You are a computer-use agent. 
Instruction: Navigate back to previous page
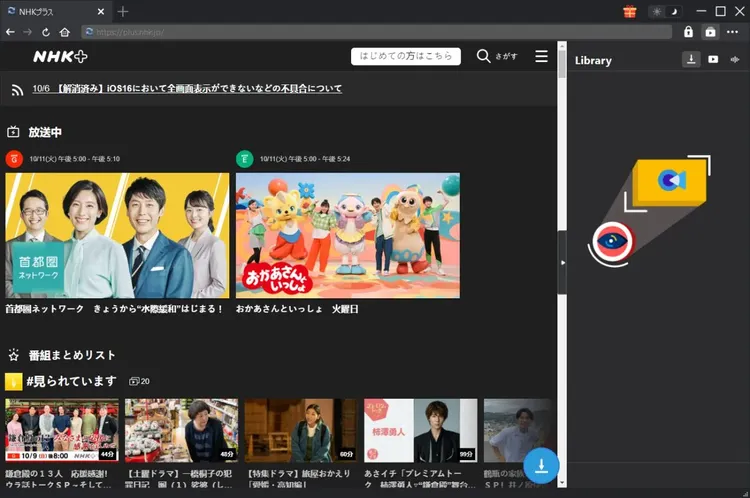pyautogui.click(x=10, y=32)
